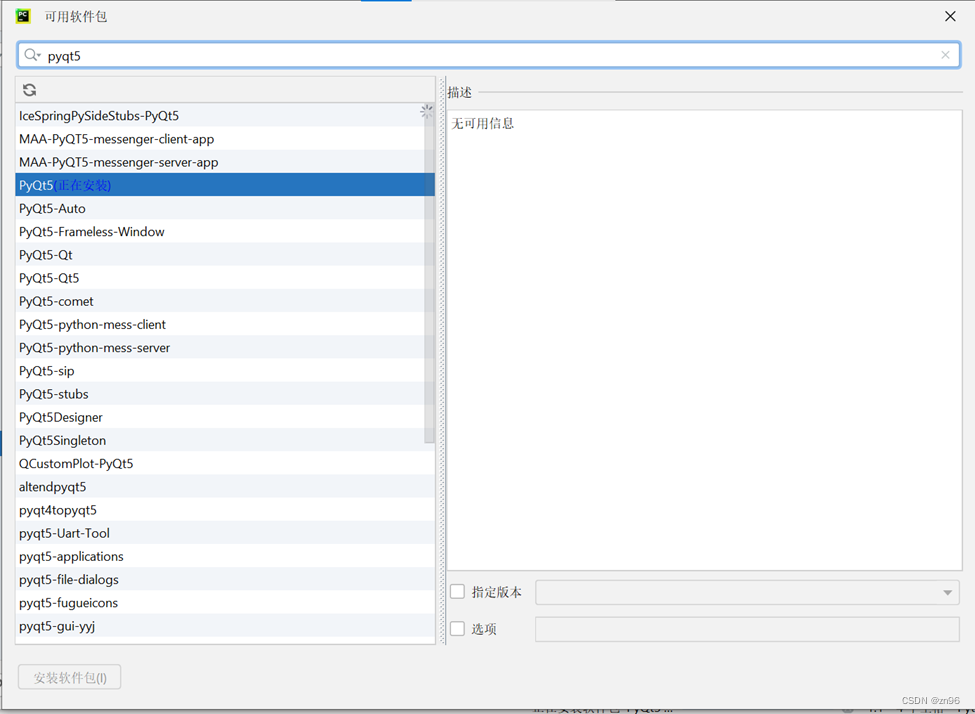The height and width of the screenshot is (714, 975).
Task: Click the 选项 options input field
Action: (745, 628)
